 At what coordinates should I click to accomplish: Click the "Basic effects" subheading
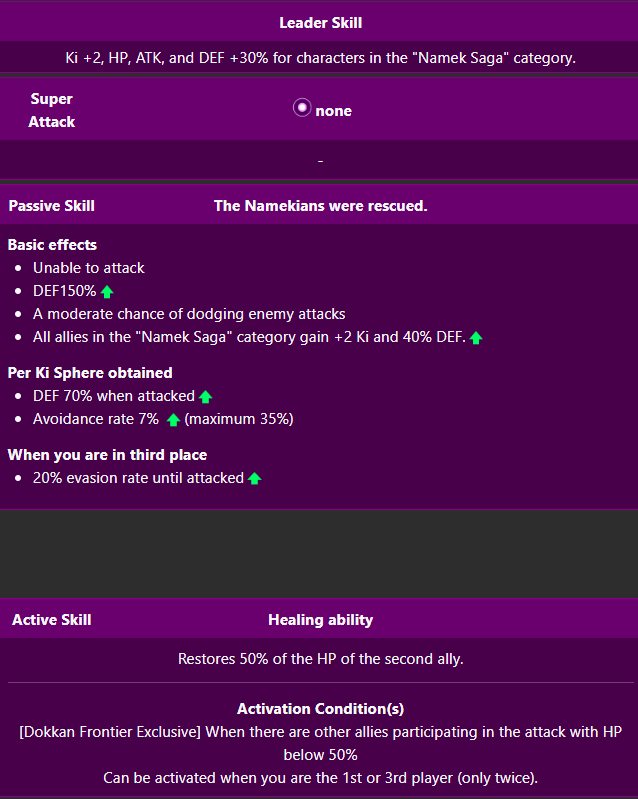(52, 245)
